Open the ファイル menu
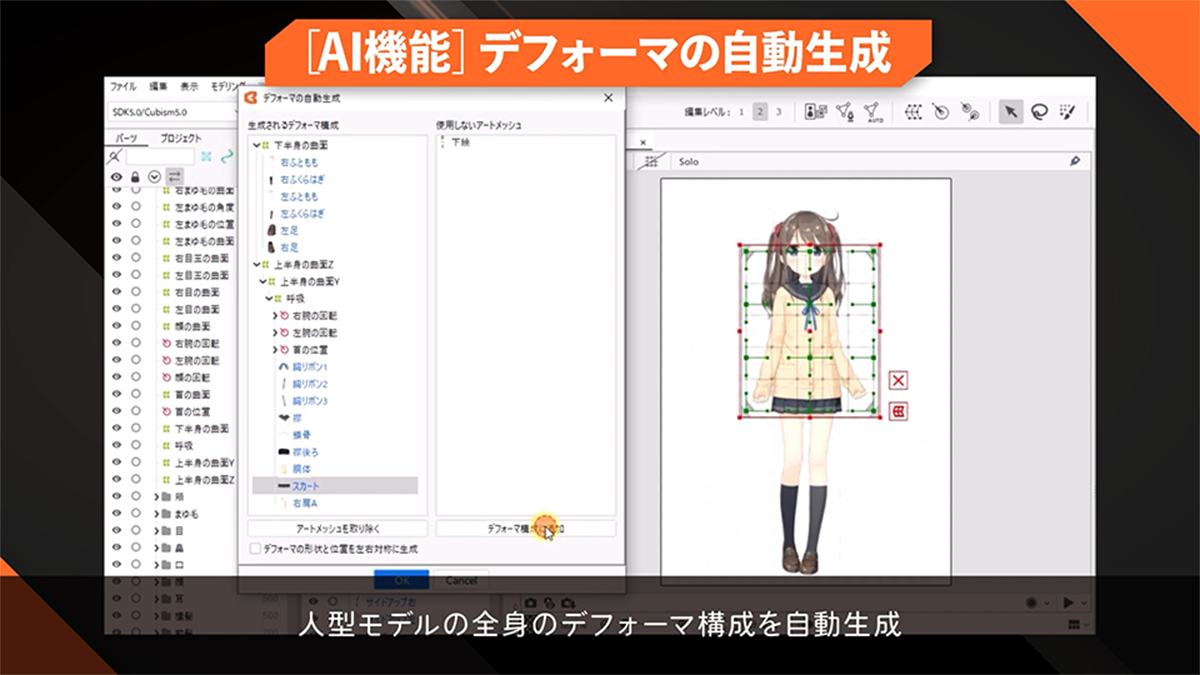The width and height of the screenshot is (1200, 675). 124,87
